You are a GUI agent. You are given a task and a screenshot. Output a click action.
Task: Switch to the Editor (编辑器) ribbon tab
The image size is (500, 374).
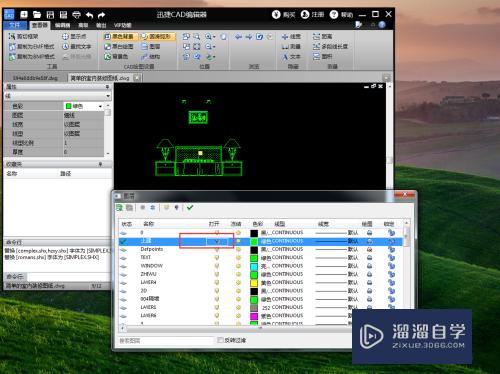coord(62,25)
